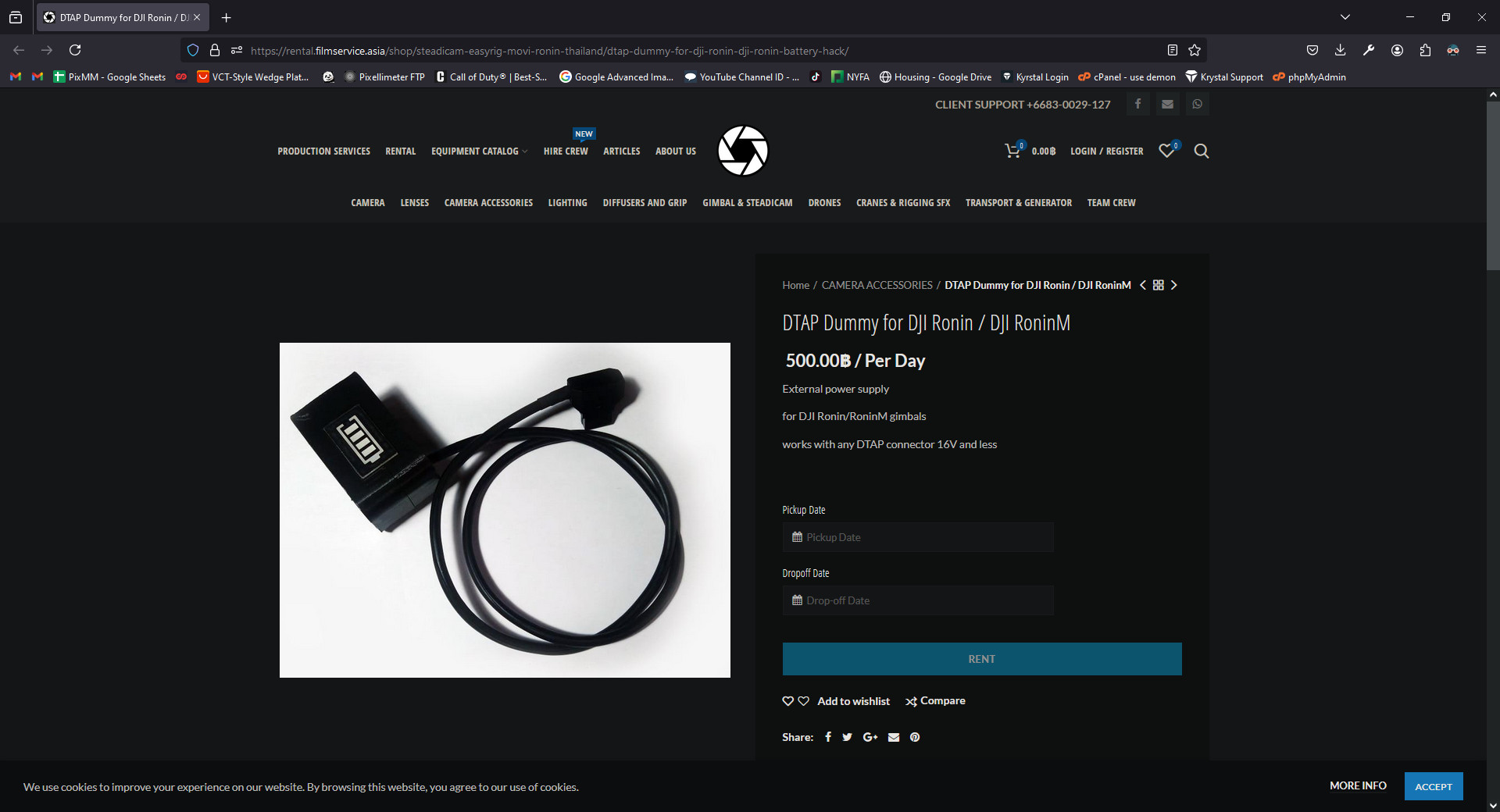Click MORE INFO in the cookie banner
Image resolution: width=1500 pixels, height=812 pixels.
pyautogui.click(x=1358, y=785)
